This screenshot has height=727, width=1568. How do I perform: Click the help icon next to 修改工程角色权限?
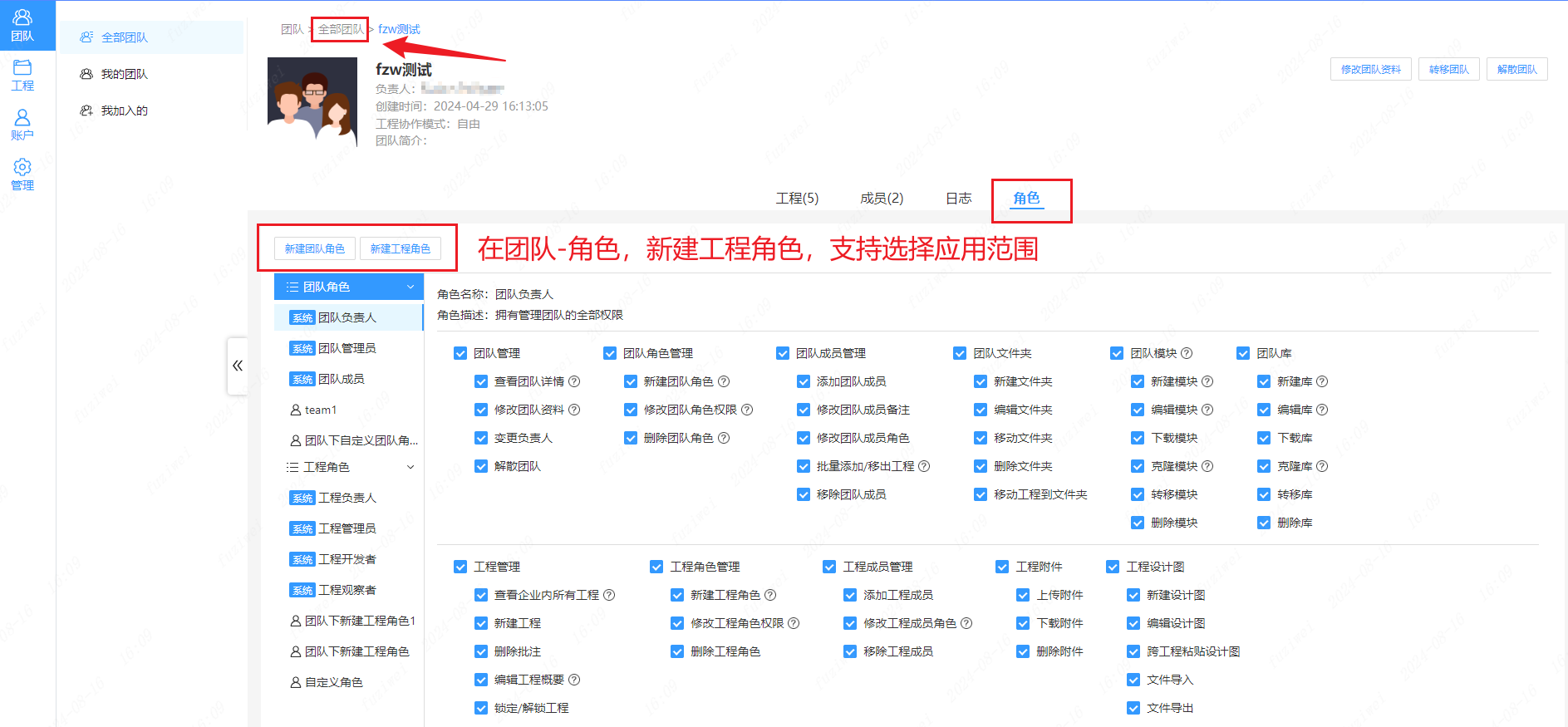(x=794, y=623)
